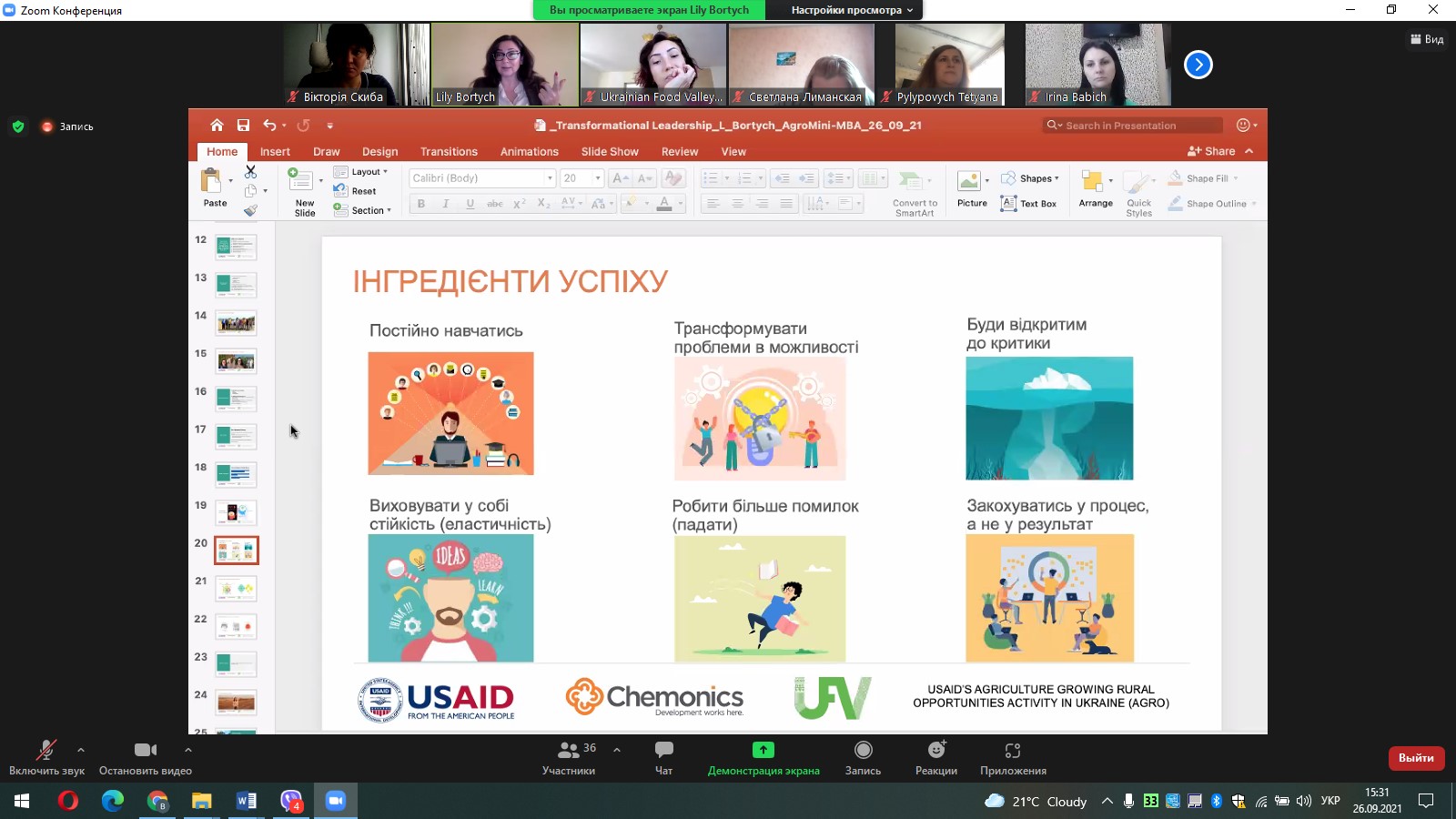Switch to the Insert tab
This screenshot has width=1456, height=819.
tap(275, 152)
